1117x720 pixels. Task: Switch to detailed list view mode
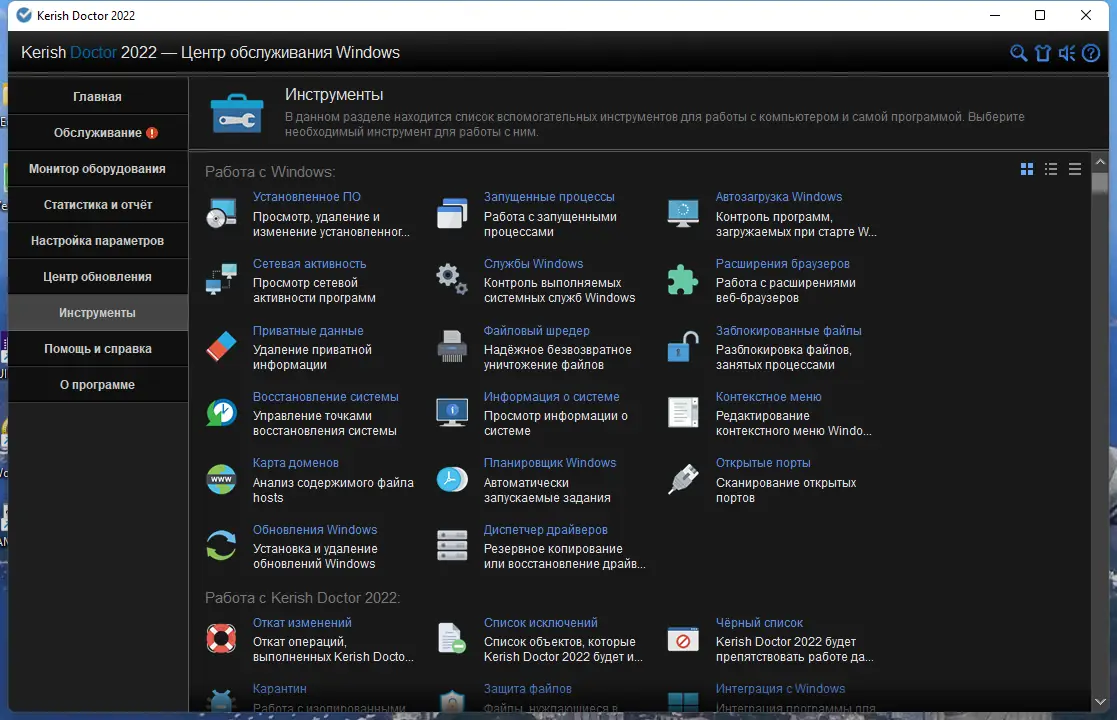click(1051, 169)
